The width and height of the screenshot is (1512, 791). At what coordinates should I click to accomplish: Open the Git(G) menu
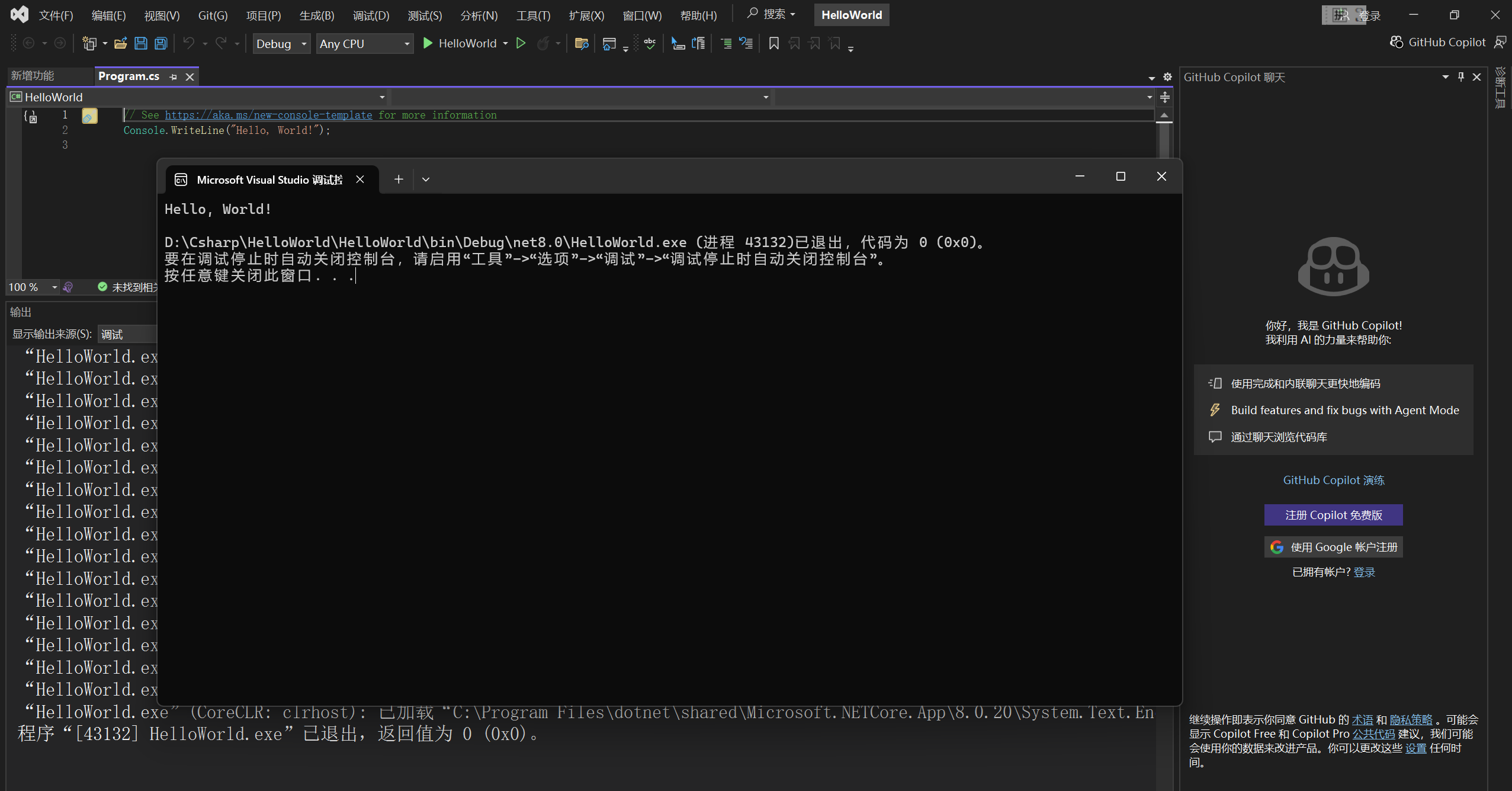[212, 15]
